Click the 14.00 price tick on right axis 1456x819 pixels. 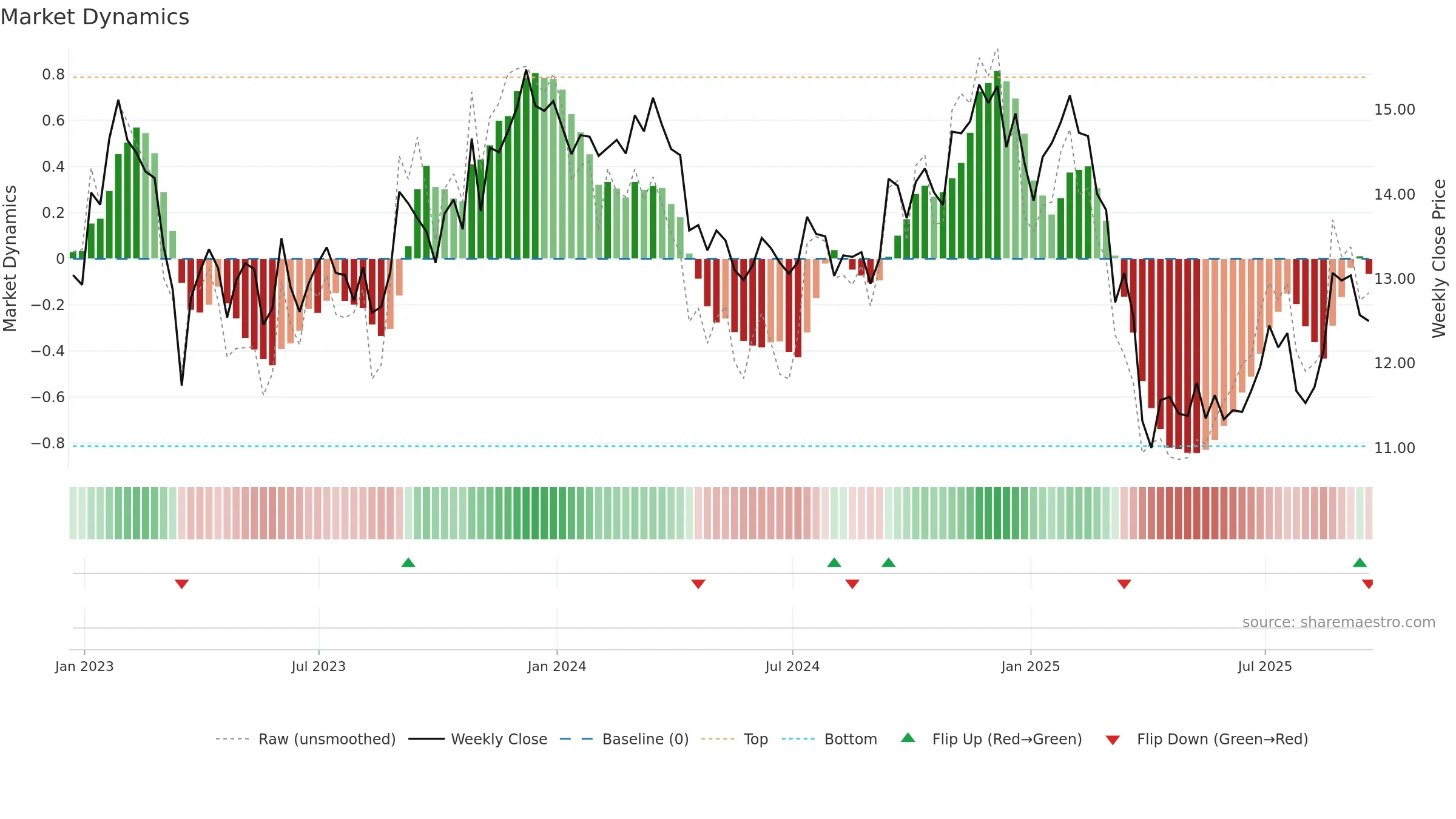tap(1395, 195)
